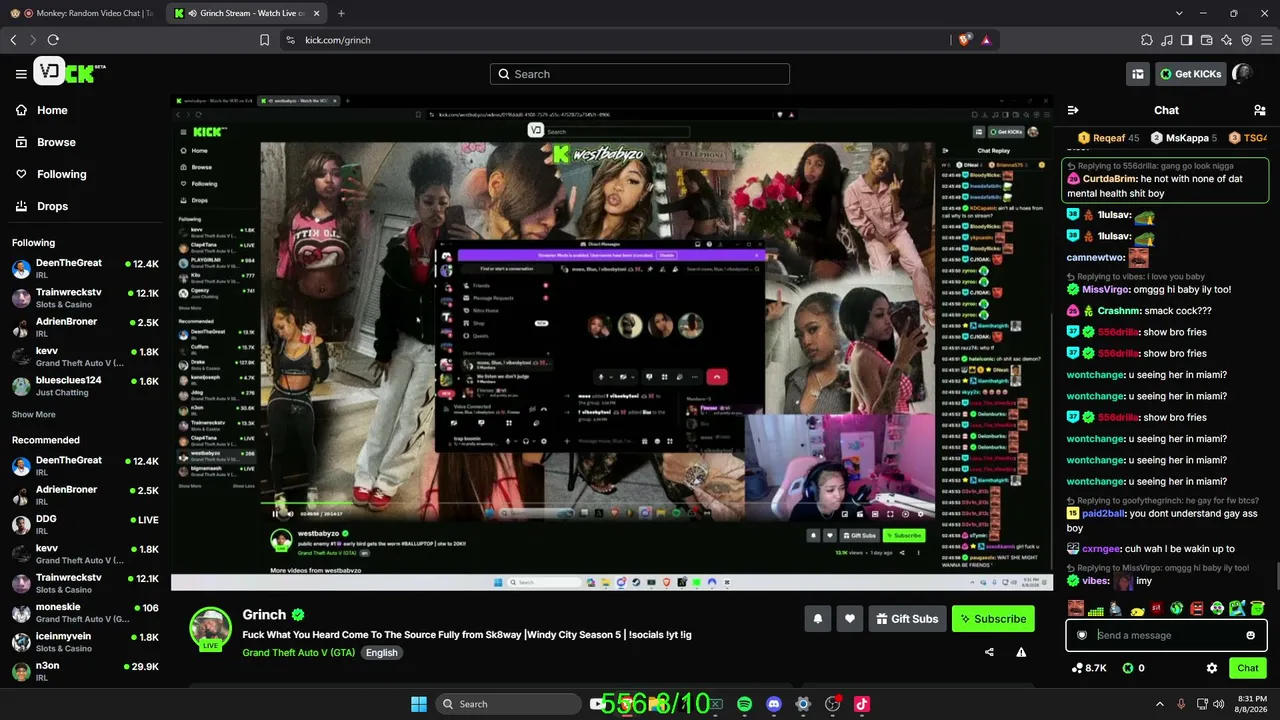This screenshot has width=1280, height=720.
Task: Click the Kick search field
Action: tap(640, 74)
